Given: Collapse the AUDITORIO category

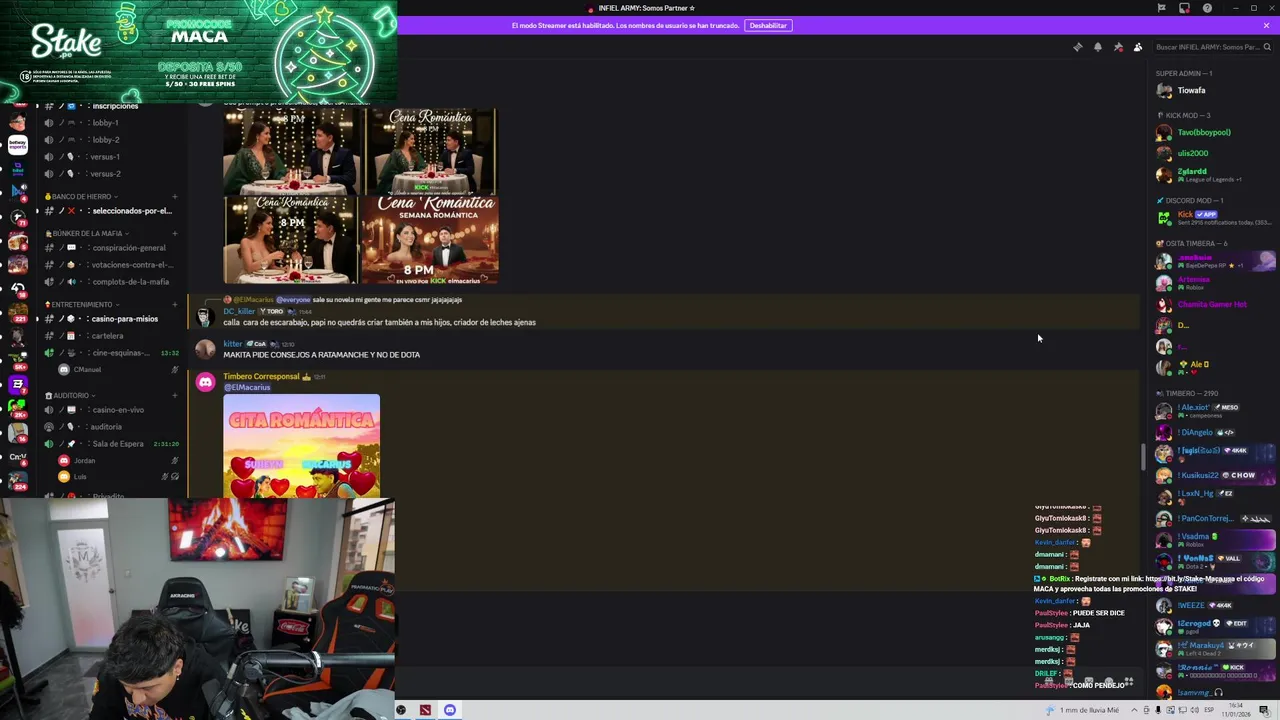Looking at the screenshot, I should click(x=68, y=396).
